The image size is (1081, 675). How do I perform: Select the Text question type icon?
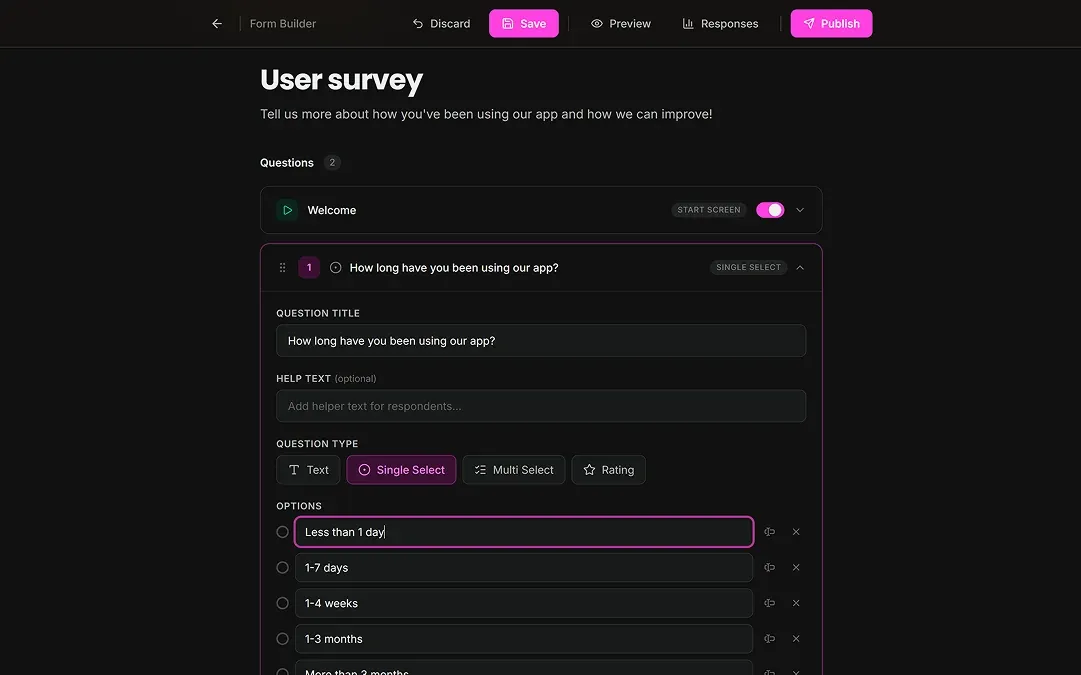tap(293, 469)
